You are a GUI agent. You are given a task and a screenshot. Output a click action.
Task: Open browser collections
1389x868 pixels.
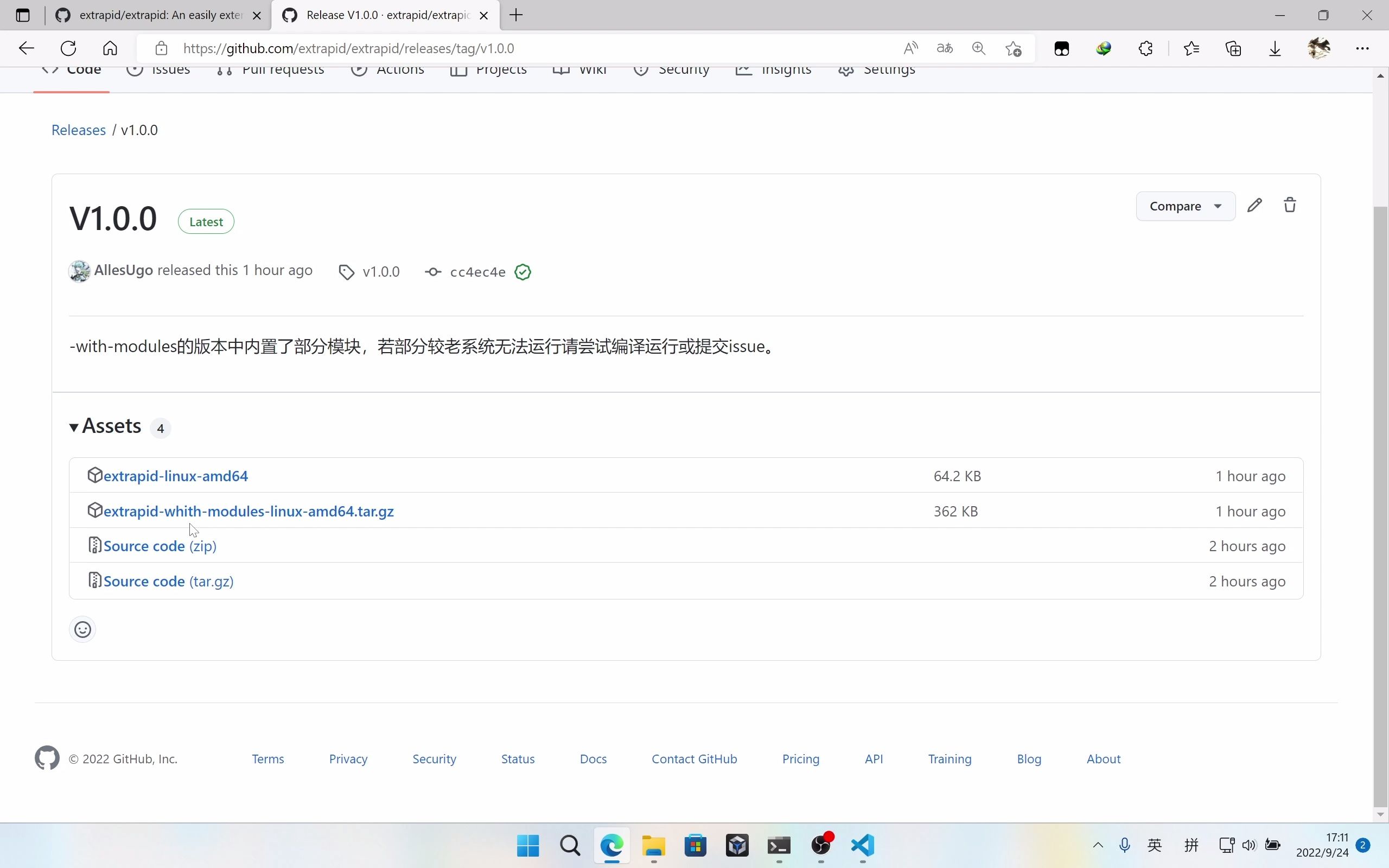pyautogui.click(x=1233, y=48)
